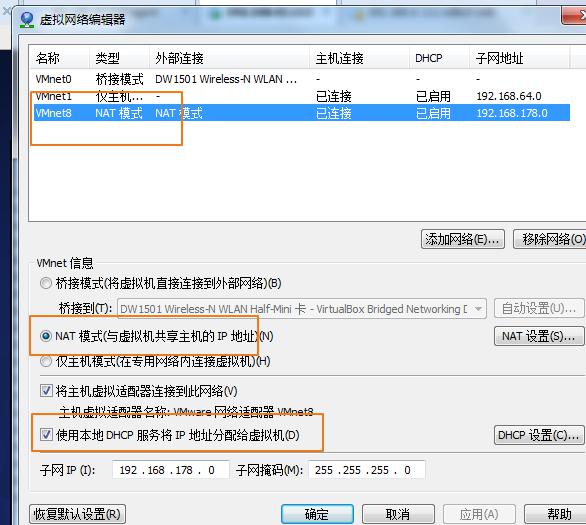Open DHCP 设置(C)... dialog
Viewport: 586px width, 525px height.
point(539,435)
